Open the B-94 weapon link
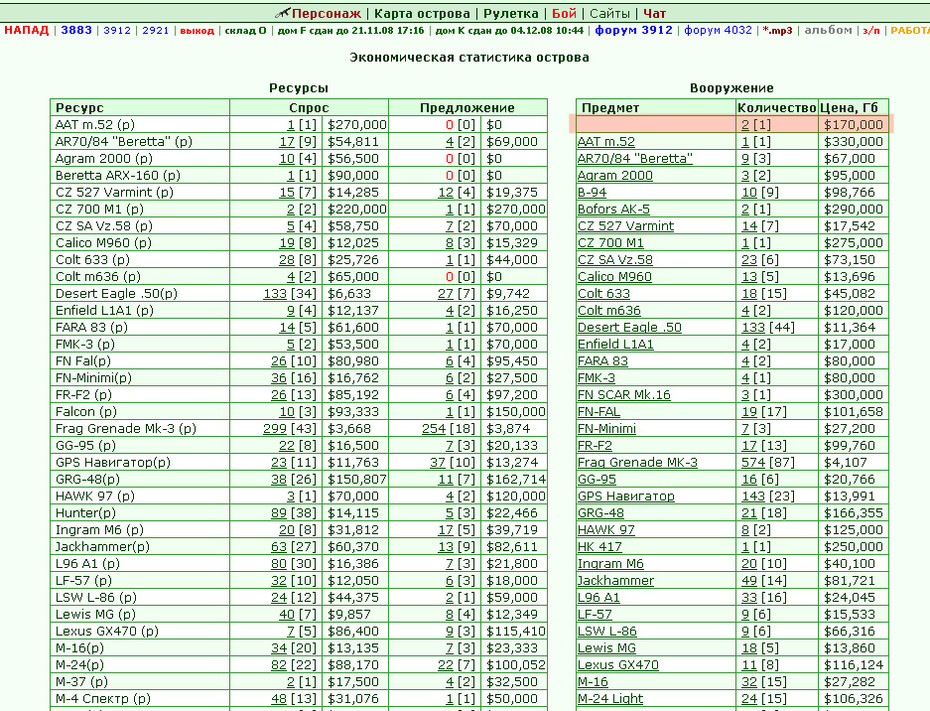This screenshot has width=930, height=711. pyautogui.click(x=592, y=193)
